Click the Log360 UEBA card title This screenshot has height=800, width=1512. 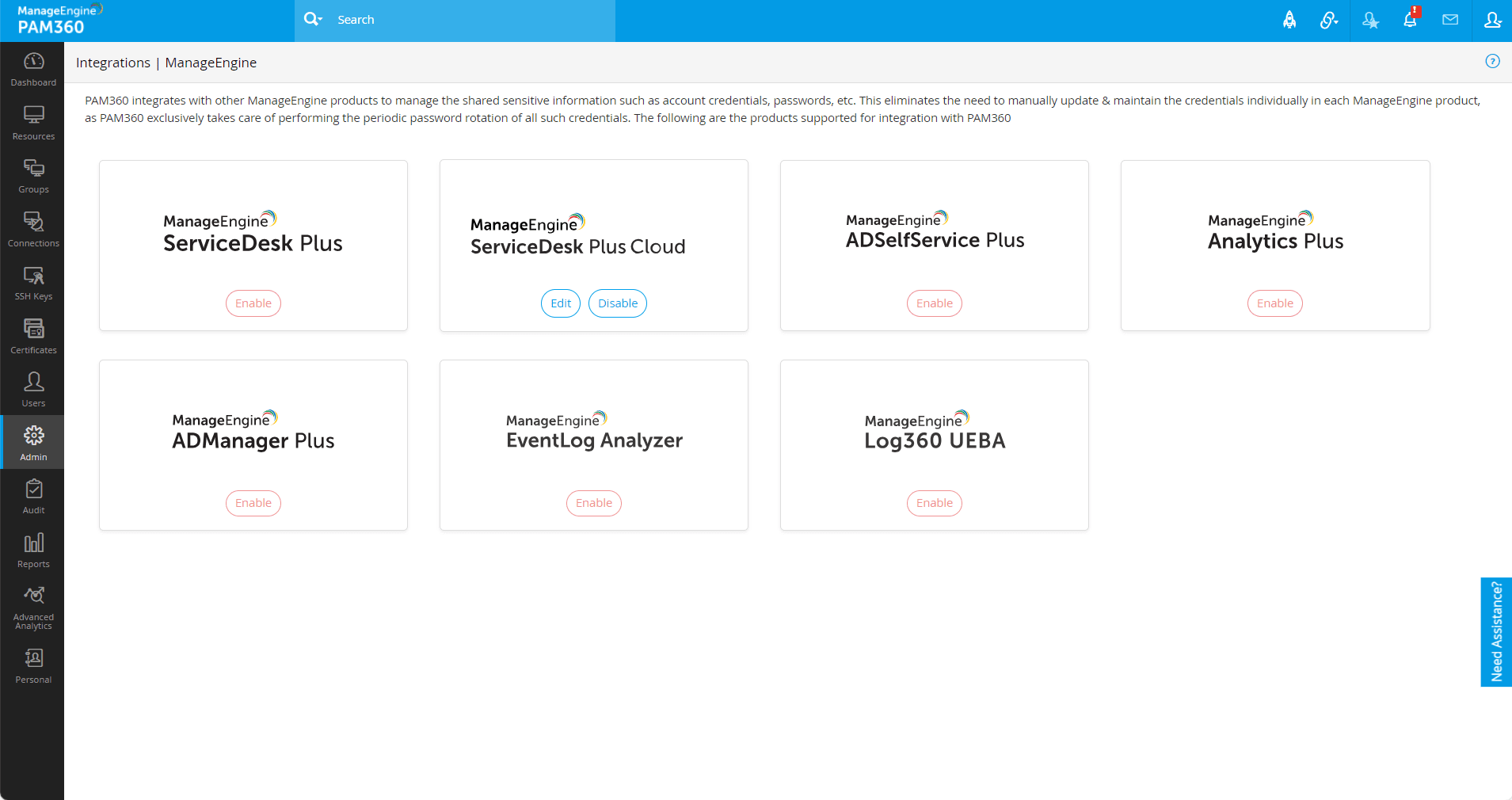pyautogui.click(x=935, y=432)
